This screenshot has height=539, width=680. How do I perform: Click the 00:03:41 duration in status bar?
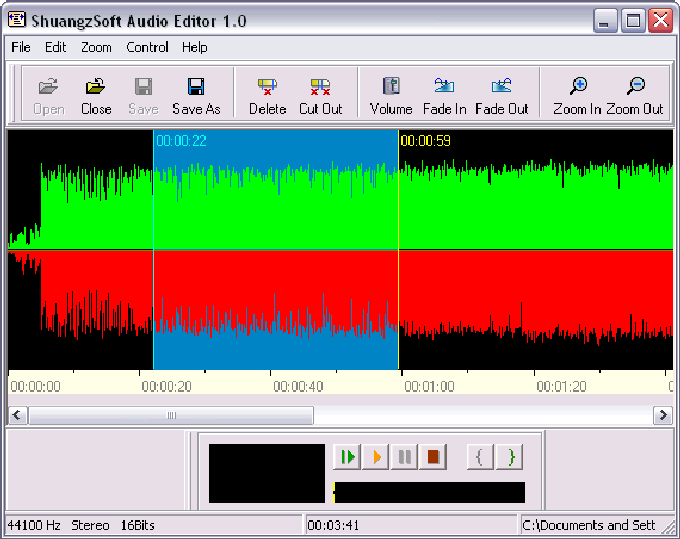[x=333, y=526]
